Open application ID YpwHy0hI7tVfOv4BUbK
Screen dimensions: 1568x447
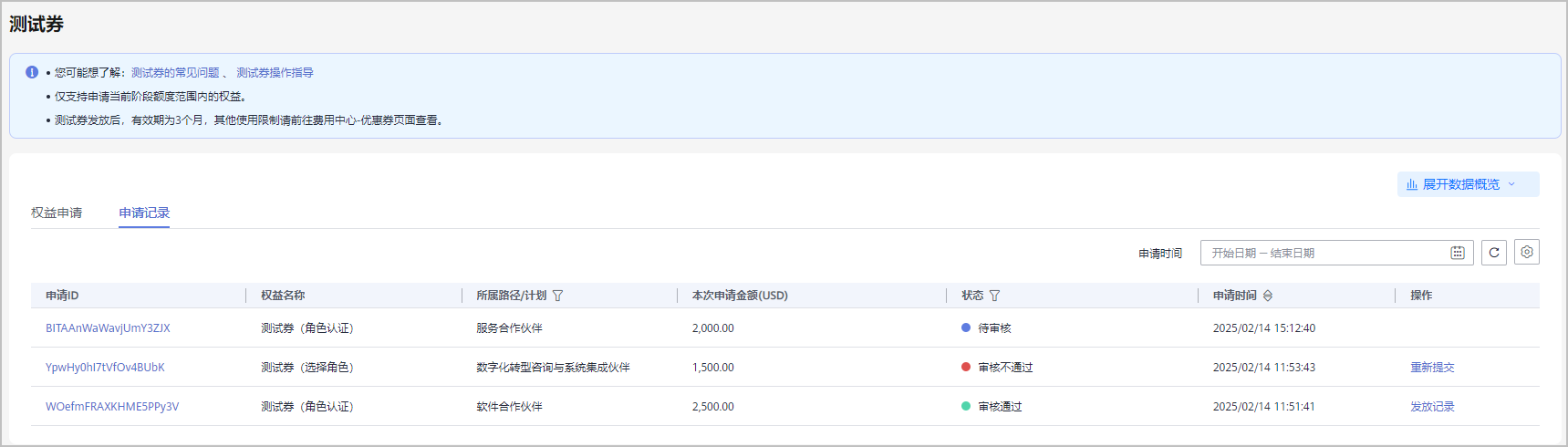point(105,368)
